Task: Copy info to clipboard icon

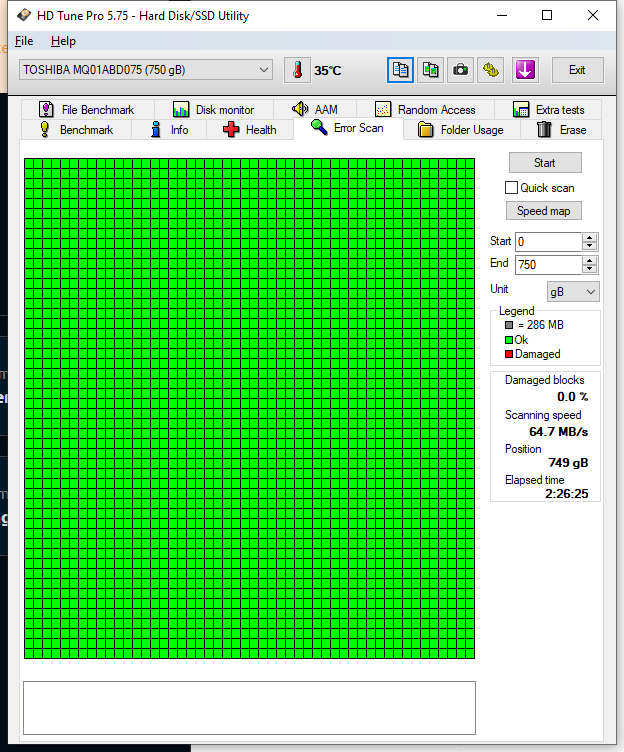Action: pyautogui.click(x=400, y=70)
